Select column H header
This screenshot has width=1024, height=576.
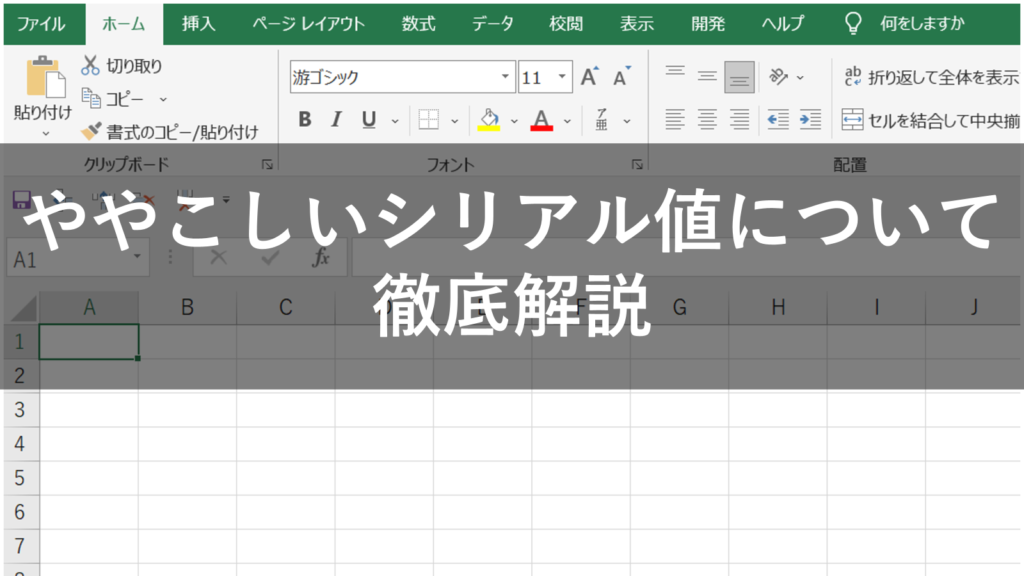click(x=778, y=307)
